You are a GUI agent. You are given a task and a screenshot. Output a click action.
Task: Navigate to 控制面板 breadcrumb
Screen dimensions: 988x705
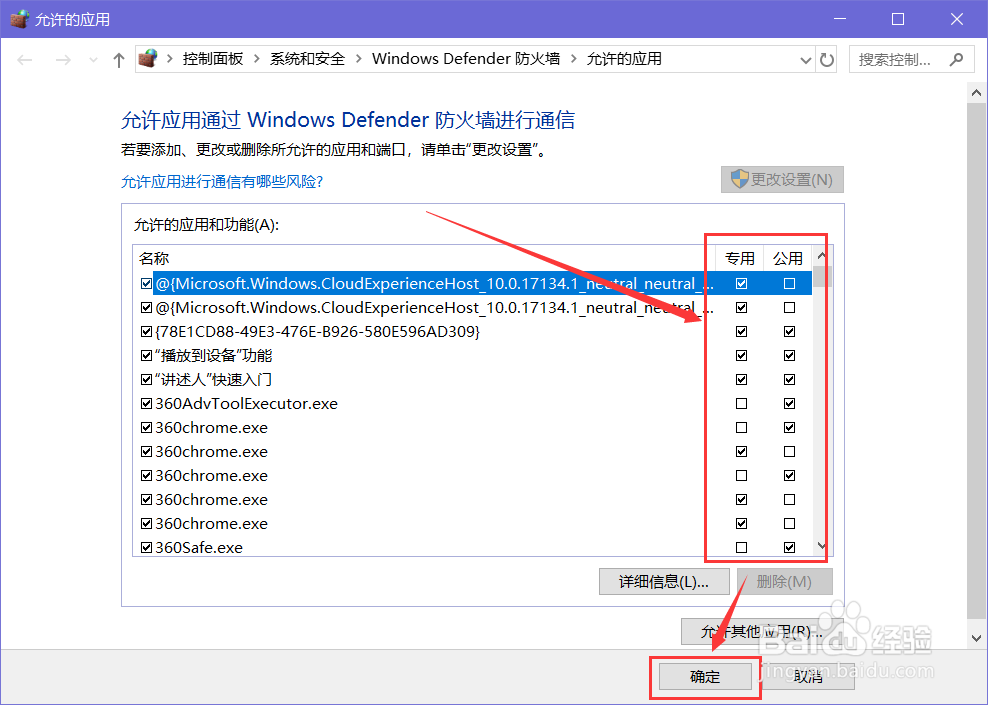[x=213, y=59]
